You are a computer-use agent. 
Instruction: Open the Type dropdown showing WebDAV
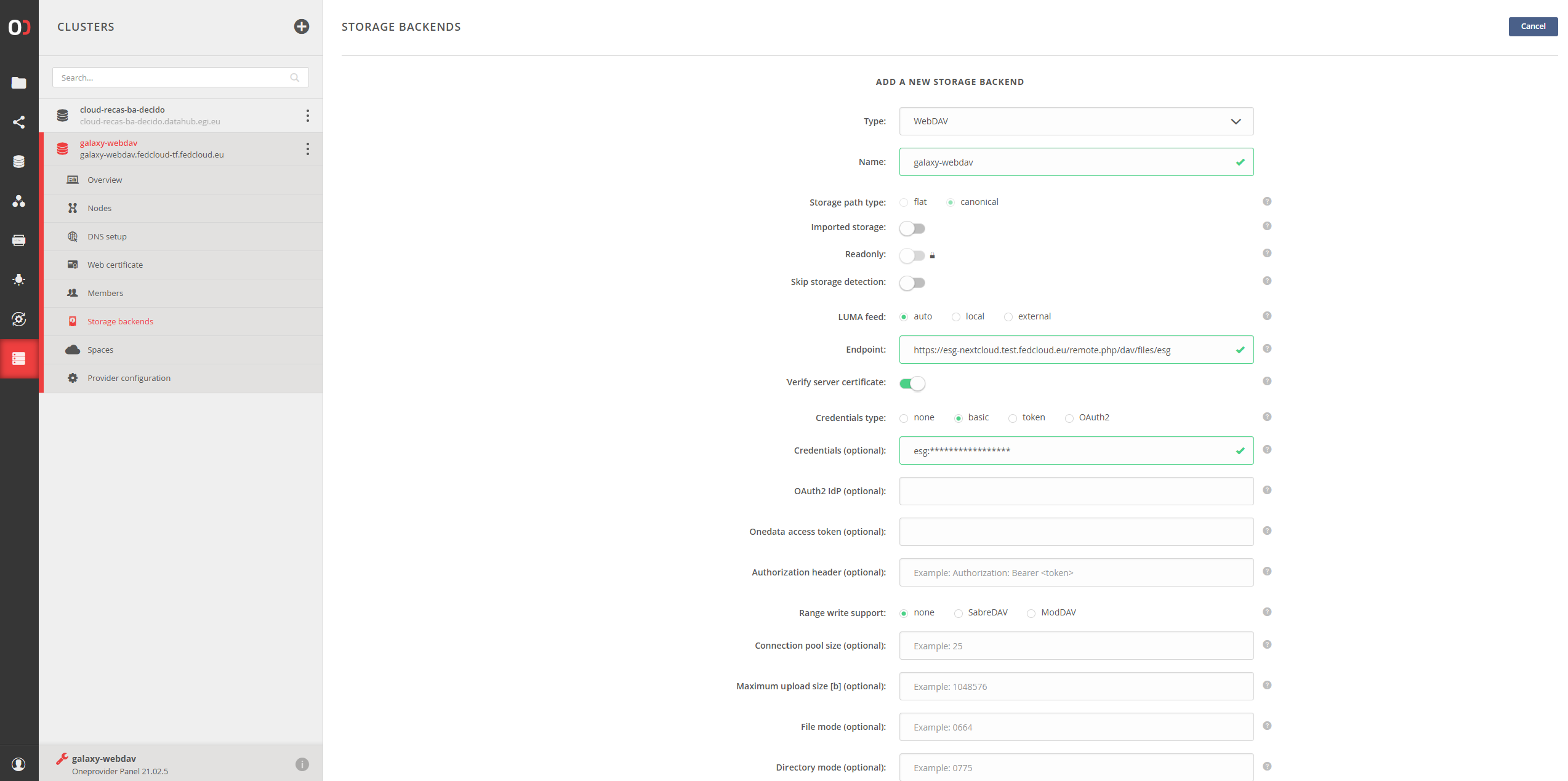click(x=1075, y=121)
